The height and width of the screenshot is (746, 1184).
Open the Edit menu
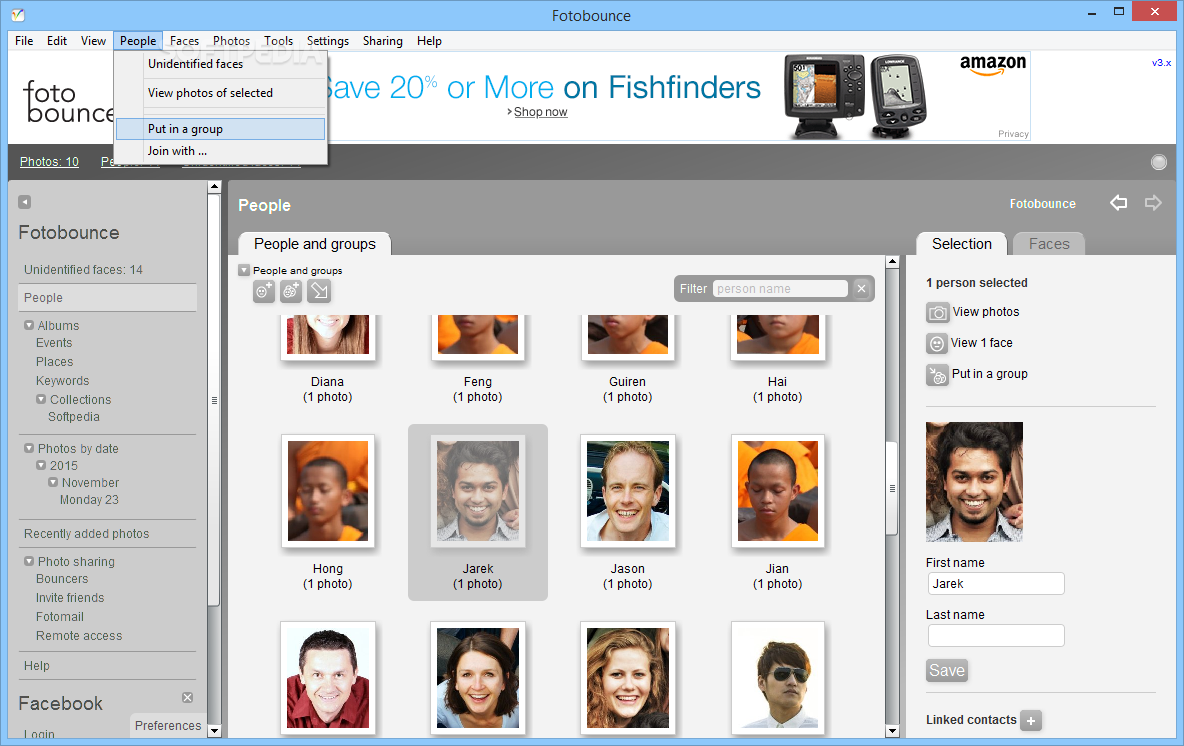(x=57, y=41)
